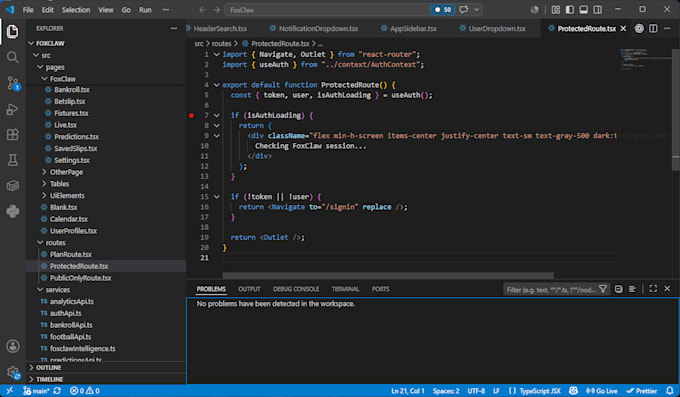This screenshot has width=680, height=397.
Task: Click the FoxClaw command center search box
Action: (327, 10)
